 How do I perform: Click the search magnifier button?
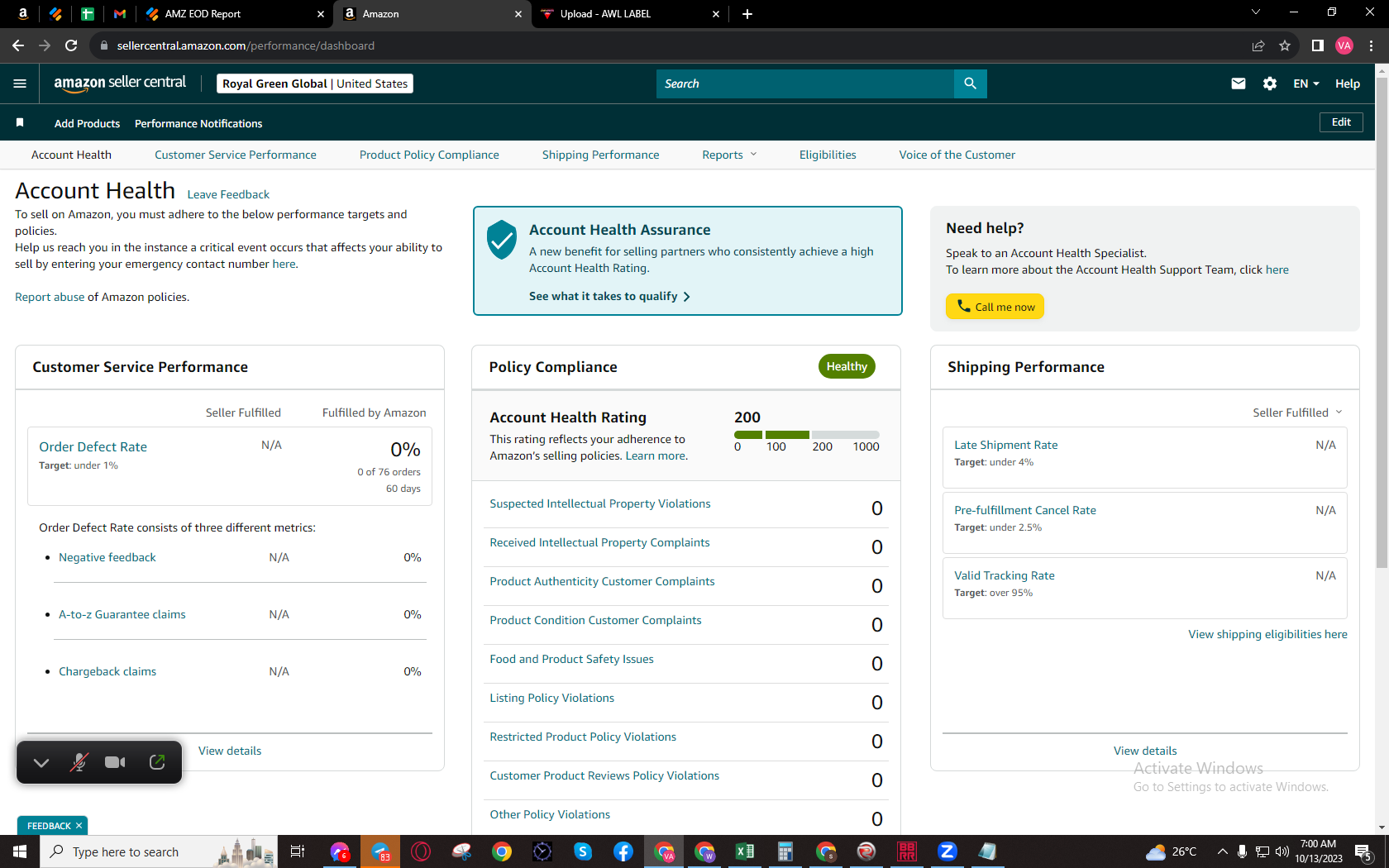(970, 83)
